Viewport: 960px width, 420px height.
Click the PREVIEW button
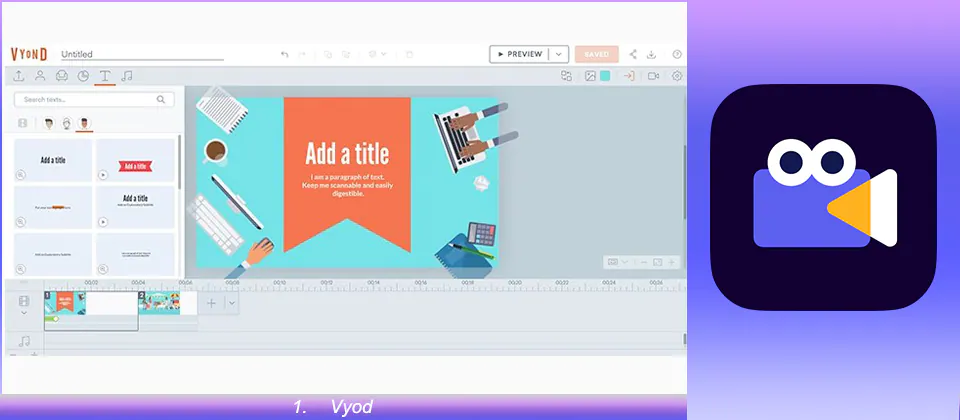519,54
